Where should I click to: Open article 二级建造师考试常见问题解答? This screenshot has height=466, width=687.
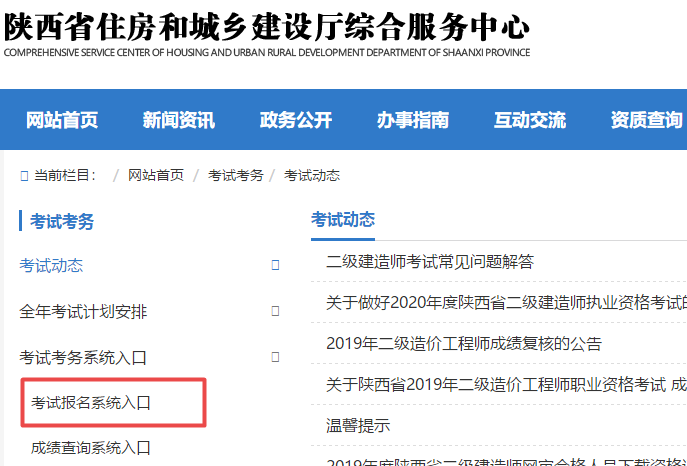pos(430,262)
